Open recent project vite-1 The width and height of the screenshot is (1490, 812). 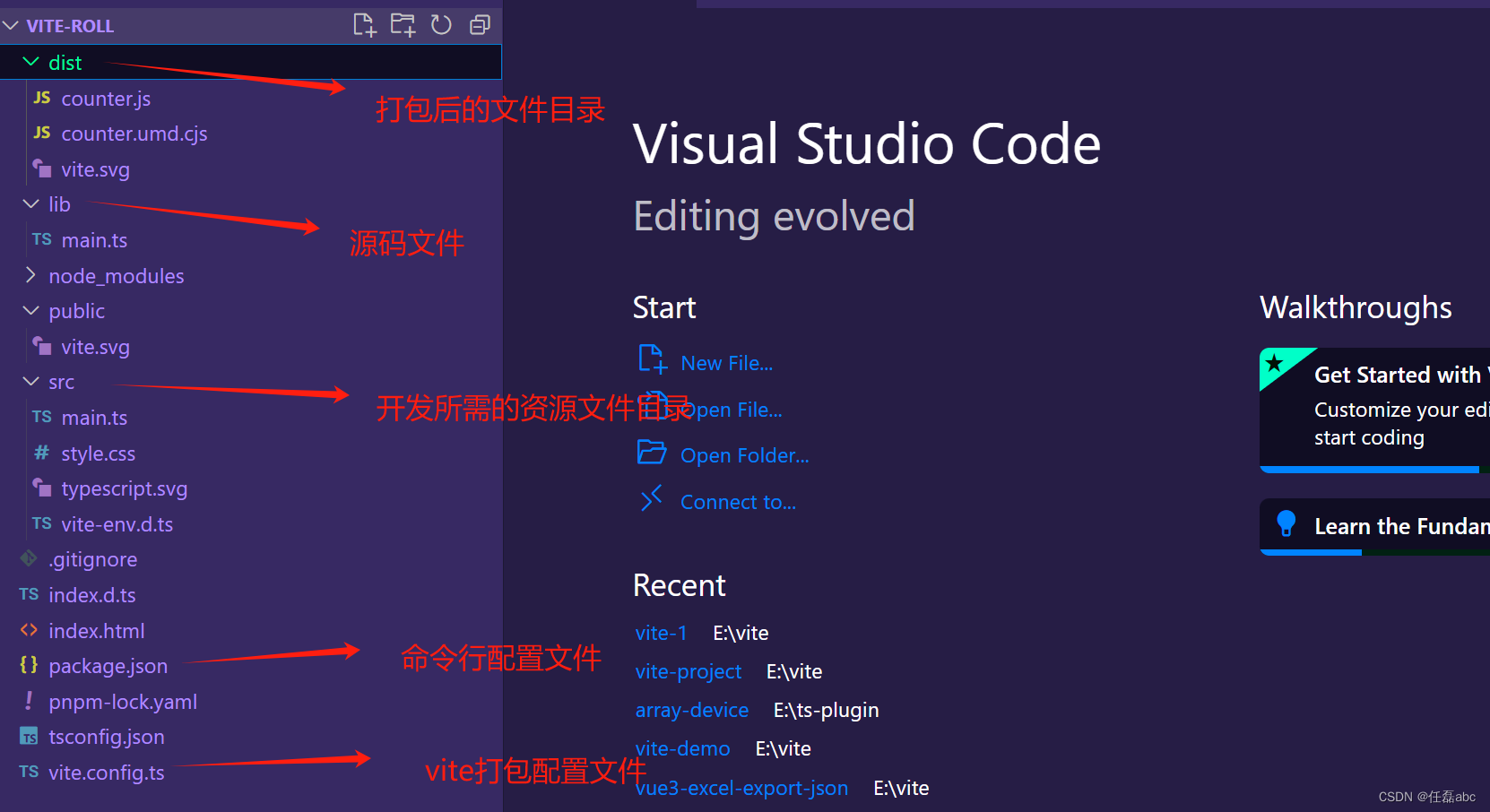click(661, 633)
